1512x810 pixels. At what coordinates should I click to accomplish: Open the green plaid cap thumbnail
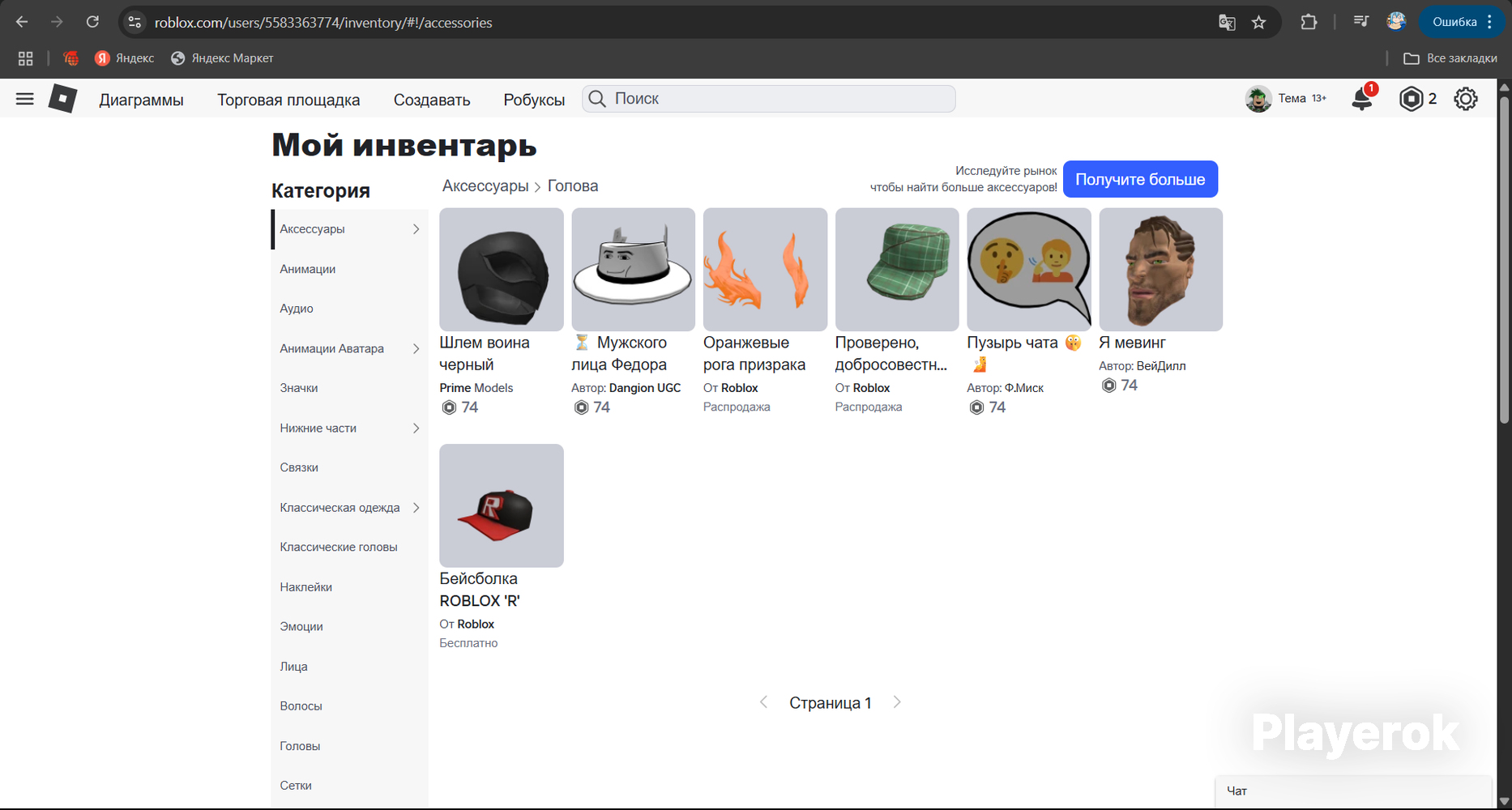coord(897,270)
